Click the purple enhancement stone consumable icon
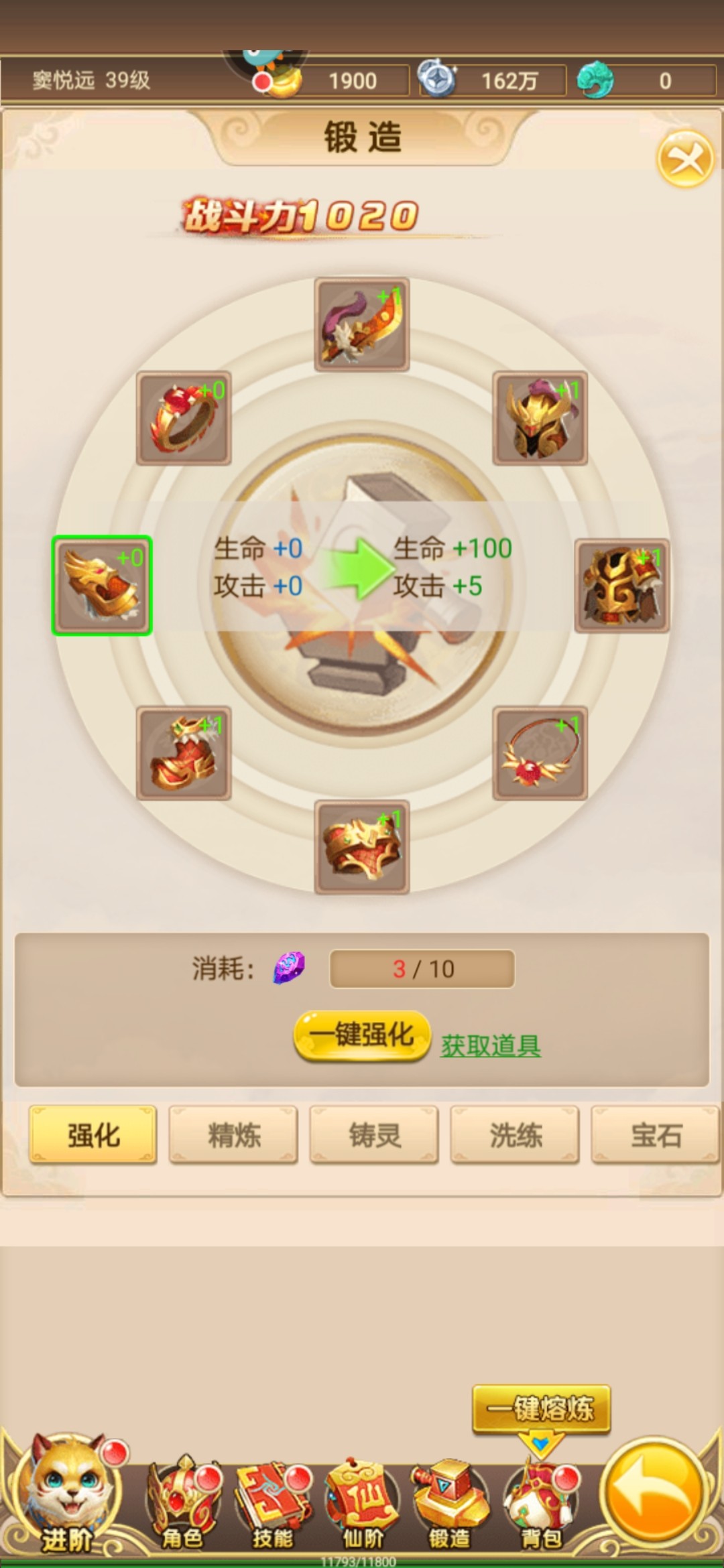 (289, 968)
